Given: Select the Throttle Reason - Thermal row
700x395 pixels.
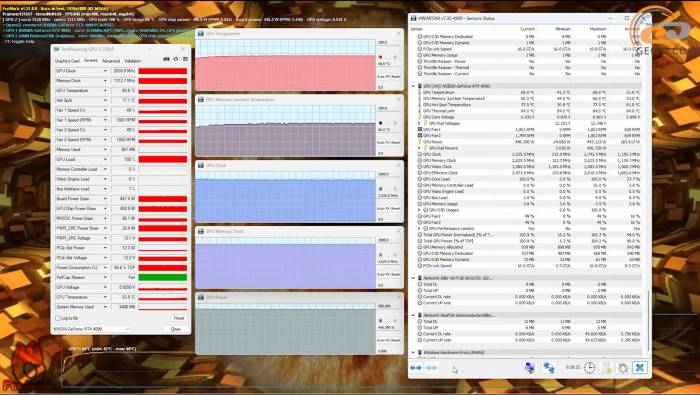Looking at the screenshot, I should pyautogui.click(x=529, y=67).
